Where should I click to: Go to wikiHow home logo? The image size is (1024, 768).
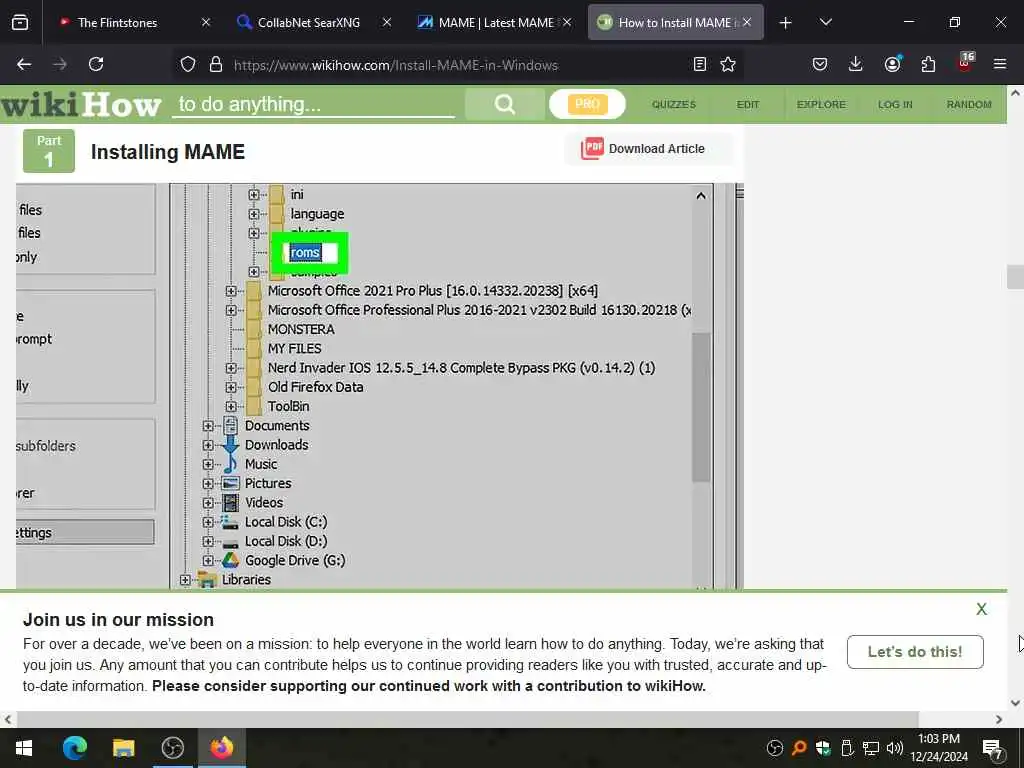coord(81,104)
